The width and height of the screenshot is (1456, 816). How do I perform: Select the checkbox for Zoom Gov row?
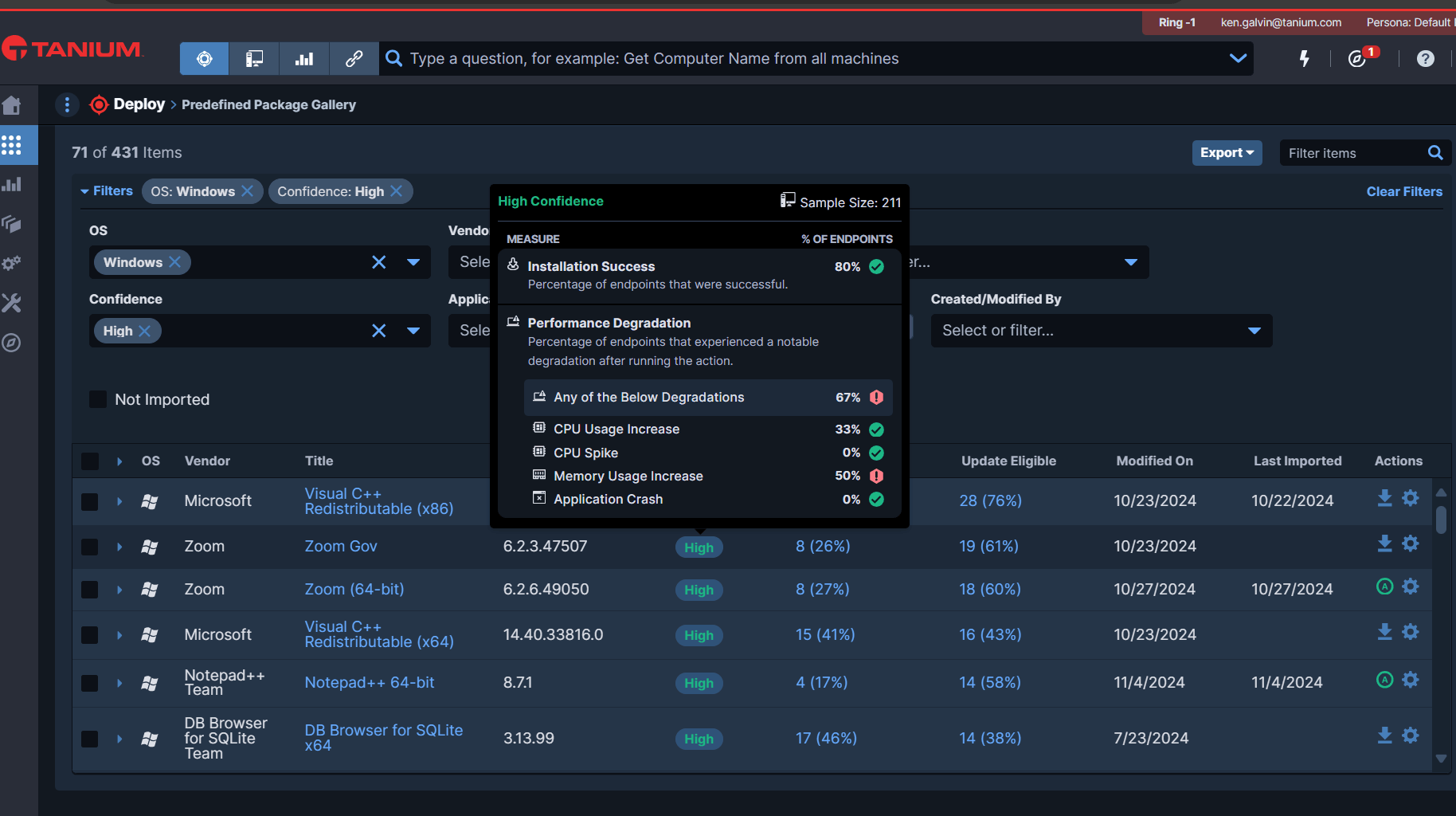pos(90,547)
